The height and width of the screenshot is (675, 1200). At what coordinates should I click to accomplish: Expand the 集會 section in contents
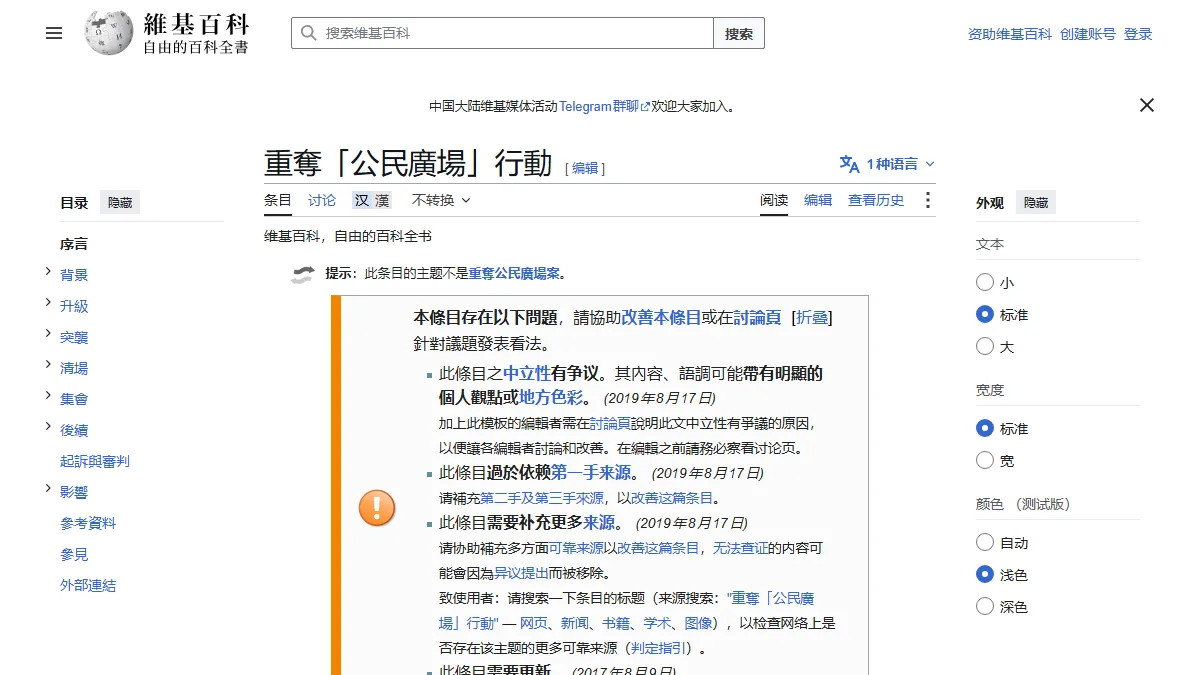point(48,396)
